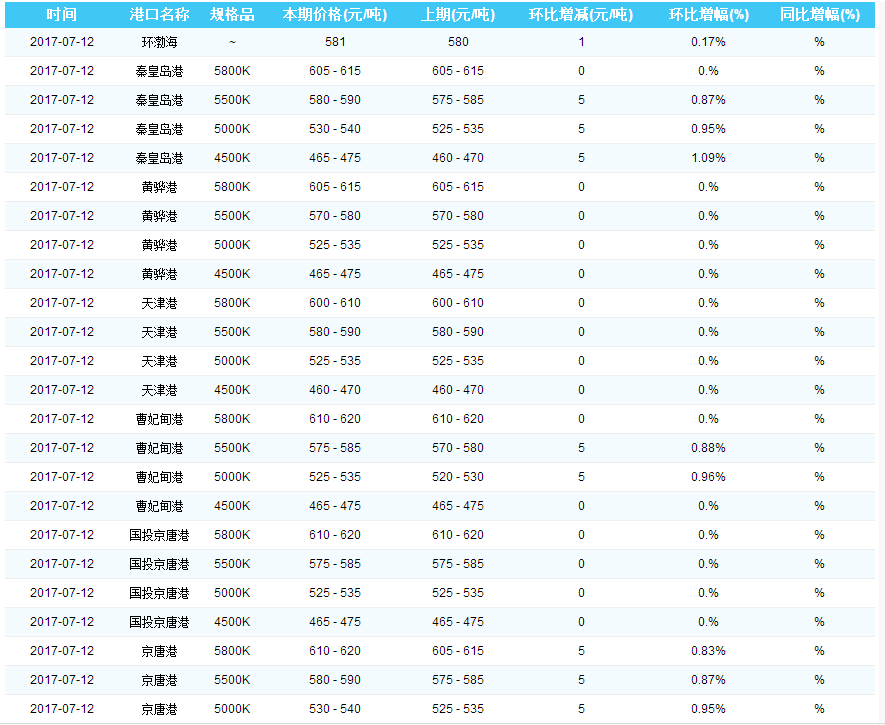Click 0.83% in the 京唐港 5800K row
This screenshot has height=725, width=885.
point(708,651)
